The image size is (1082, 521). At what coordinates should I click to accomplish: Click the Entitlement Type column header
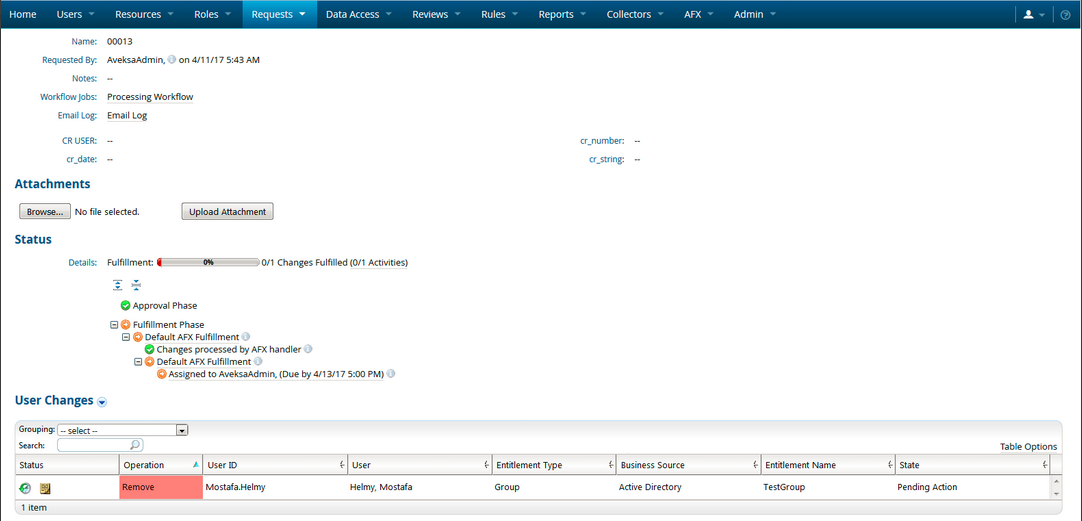553,465
